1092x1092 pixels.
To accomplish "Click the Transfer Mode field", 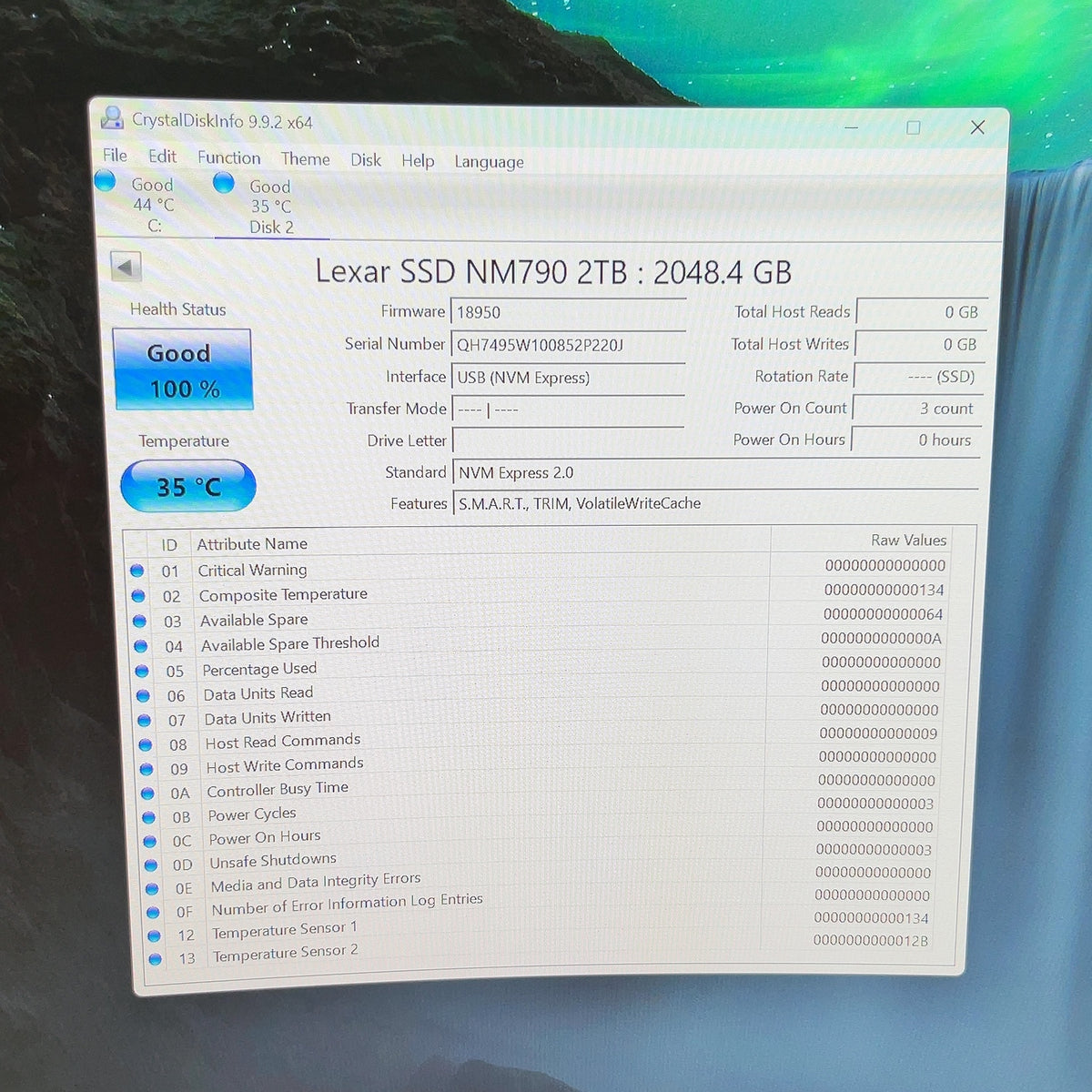I will 568,409.
